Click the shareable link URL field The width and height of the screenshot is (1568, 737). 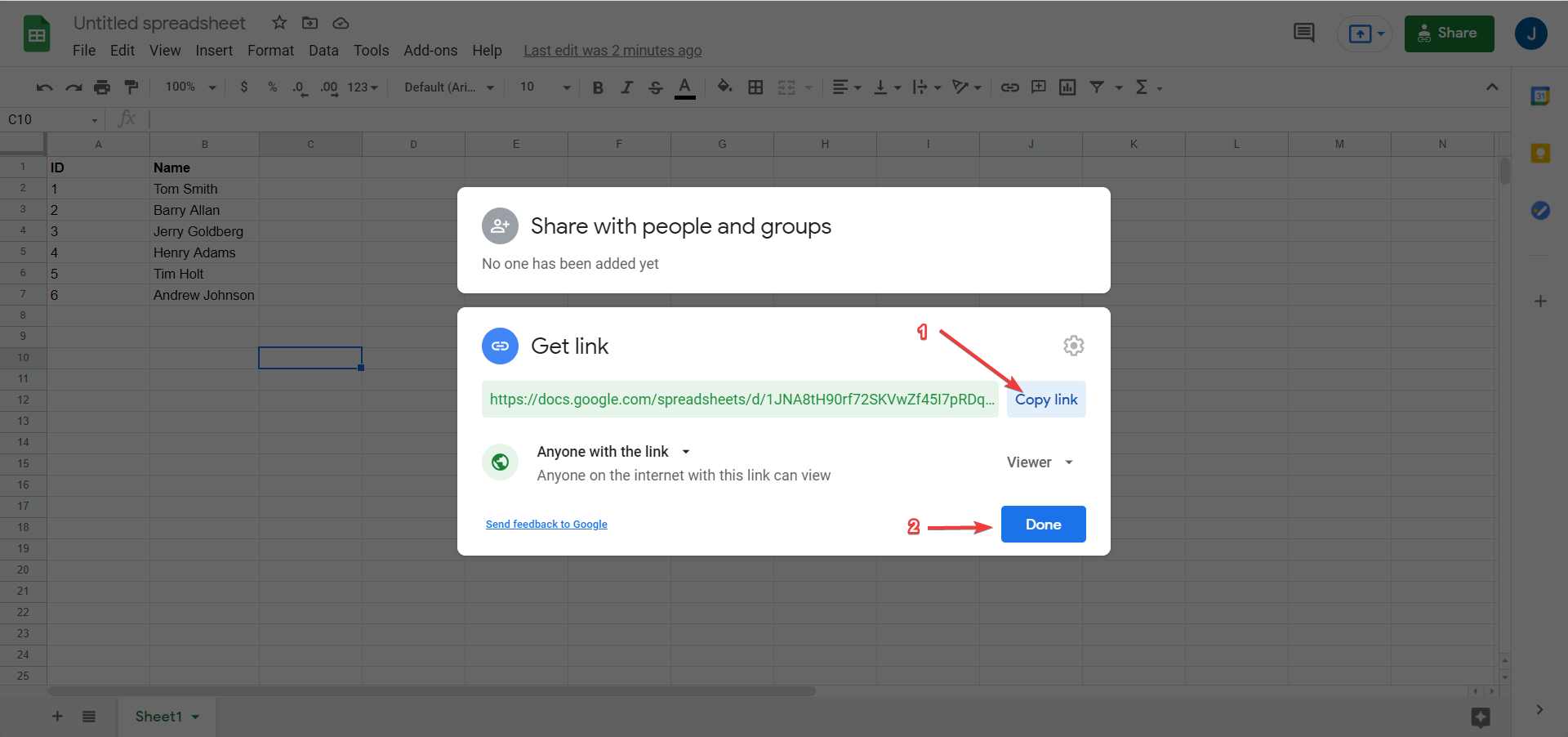[x=740, y=400]
